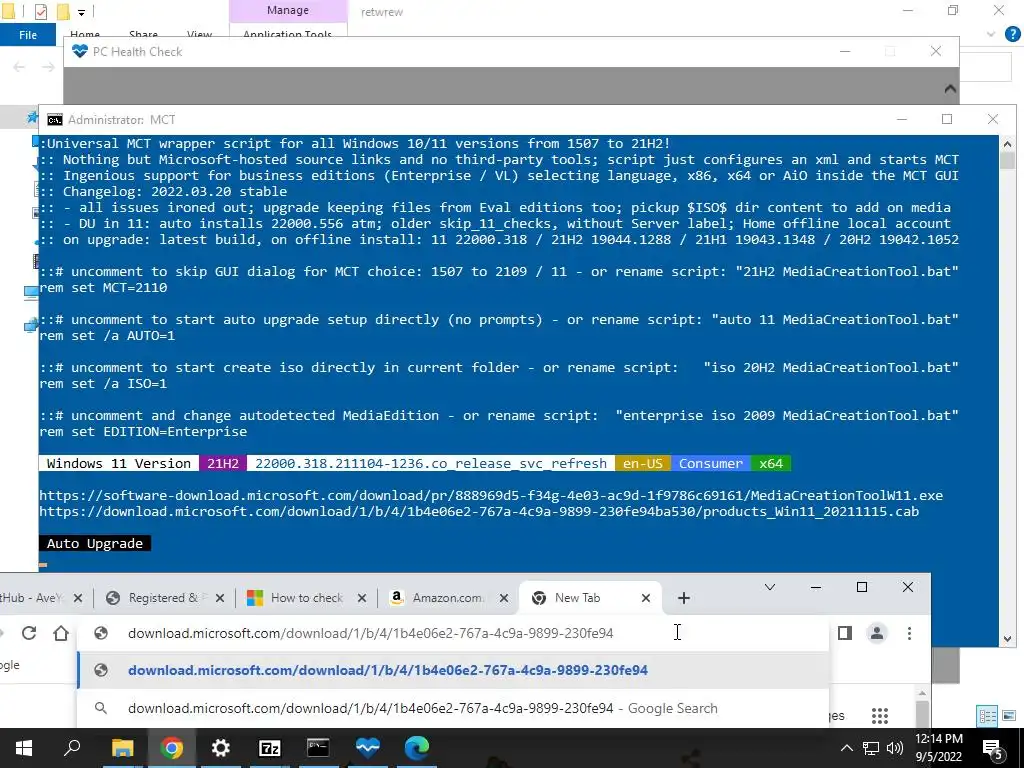
Task: Click File Explorer forward arrow
Action: (x=48, y=67)
